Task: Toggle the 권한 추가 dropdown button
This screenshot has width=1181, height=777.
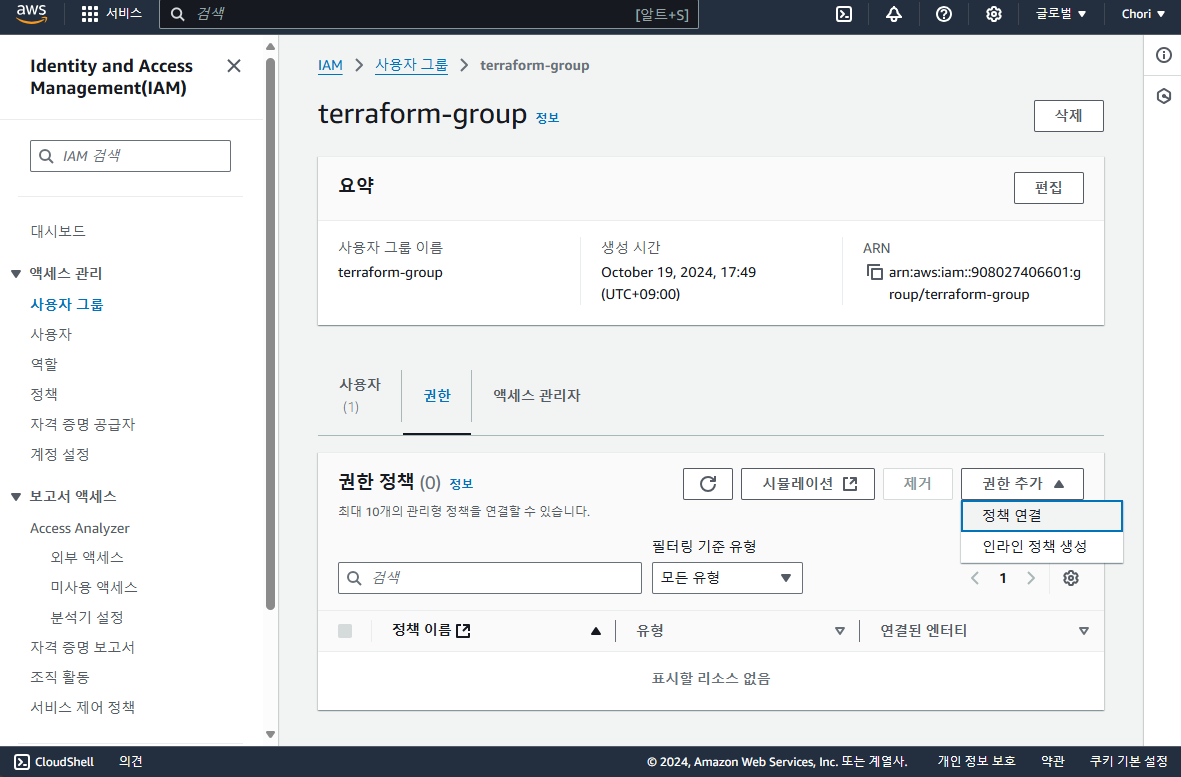Action: click(1022, 484)
